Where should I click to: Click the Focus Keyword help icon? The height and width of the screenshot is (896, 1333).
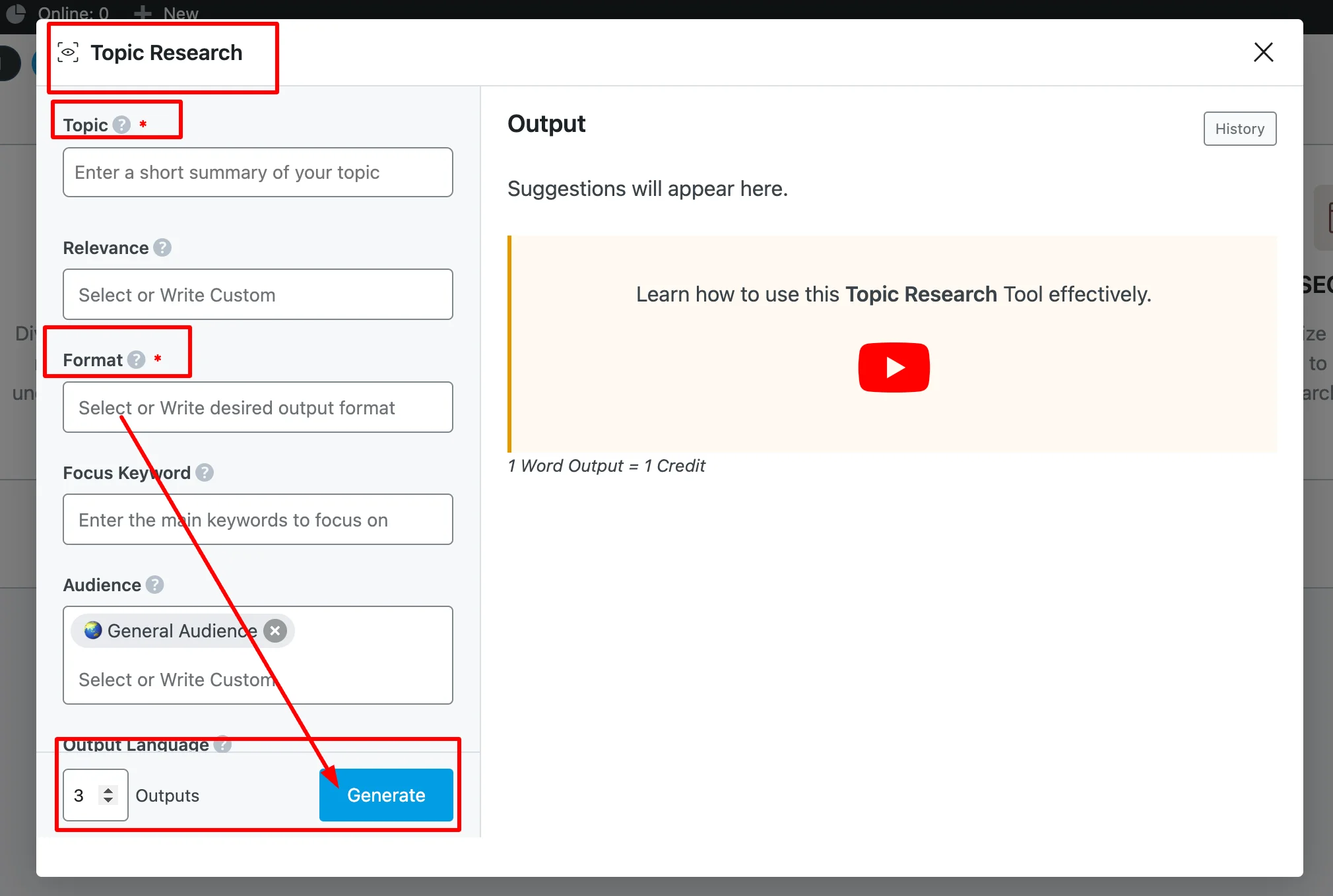(x=205, y=472)
